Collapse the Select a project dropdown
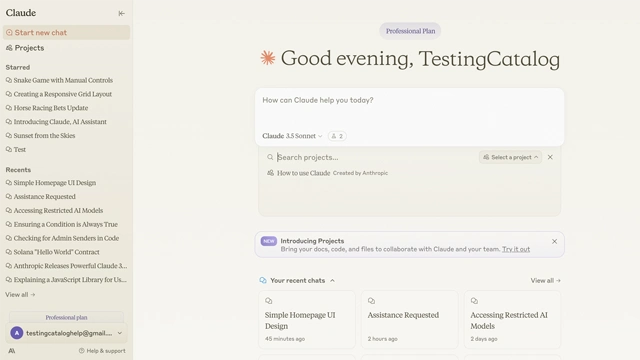The width and height of the screenshot is (640, 360). pos(511,157)
